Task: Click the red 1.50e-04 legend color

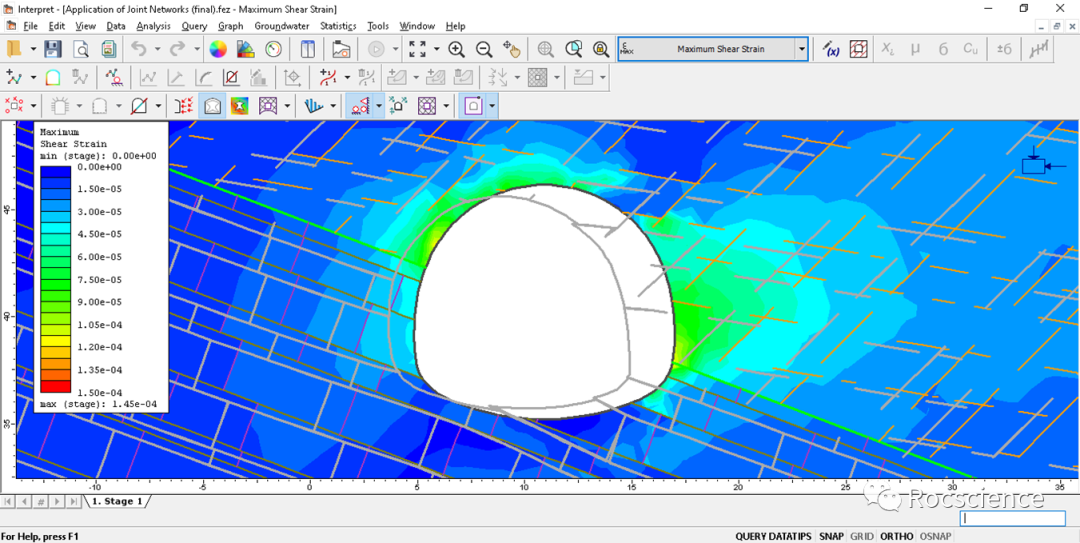Action: click(55, 386)
